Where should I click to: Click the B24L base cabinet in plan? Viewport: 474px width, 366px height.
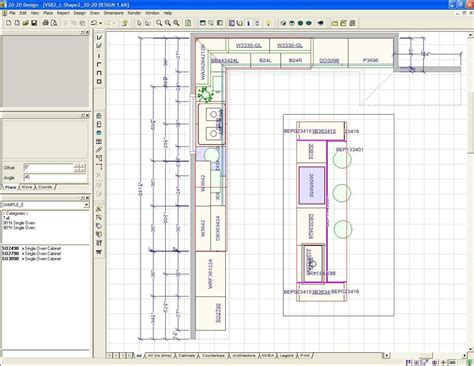click(x=265, y=60)
